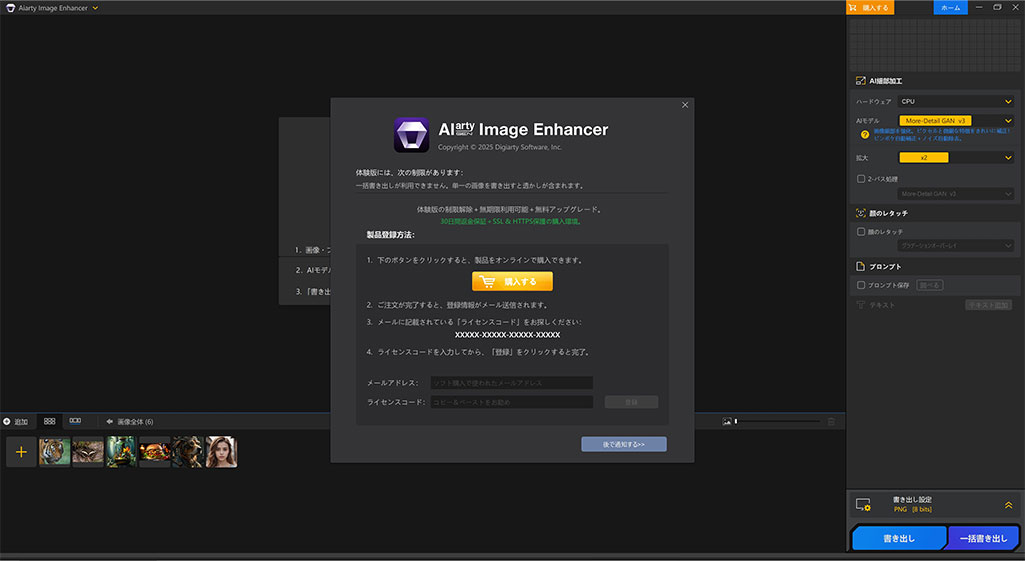Click the テキスト T icon
The image size is (1025, 561).
click(x=860, y=305)
